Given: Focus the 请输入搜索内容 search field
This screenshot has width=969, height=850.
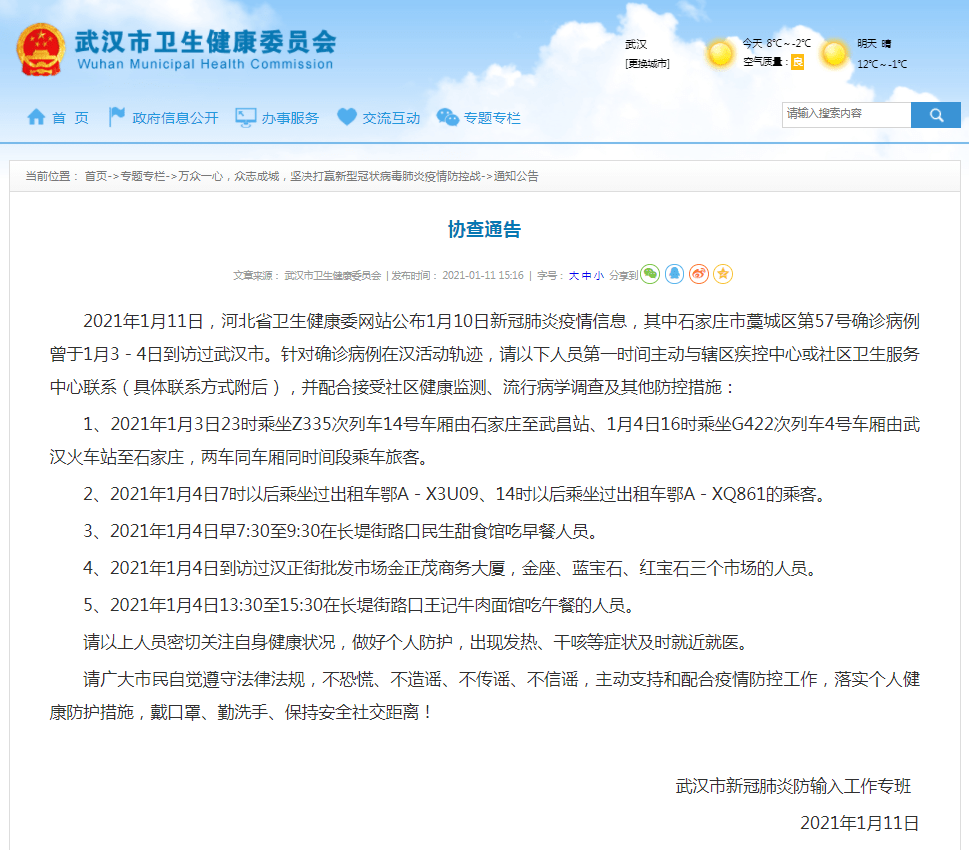Looking at the screenshot, I should (x=846, y=115).
